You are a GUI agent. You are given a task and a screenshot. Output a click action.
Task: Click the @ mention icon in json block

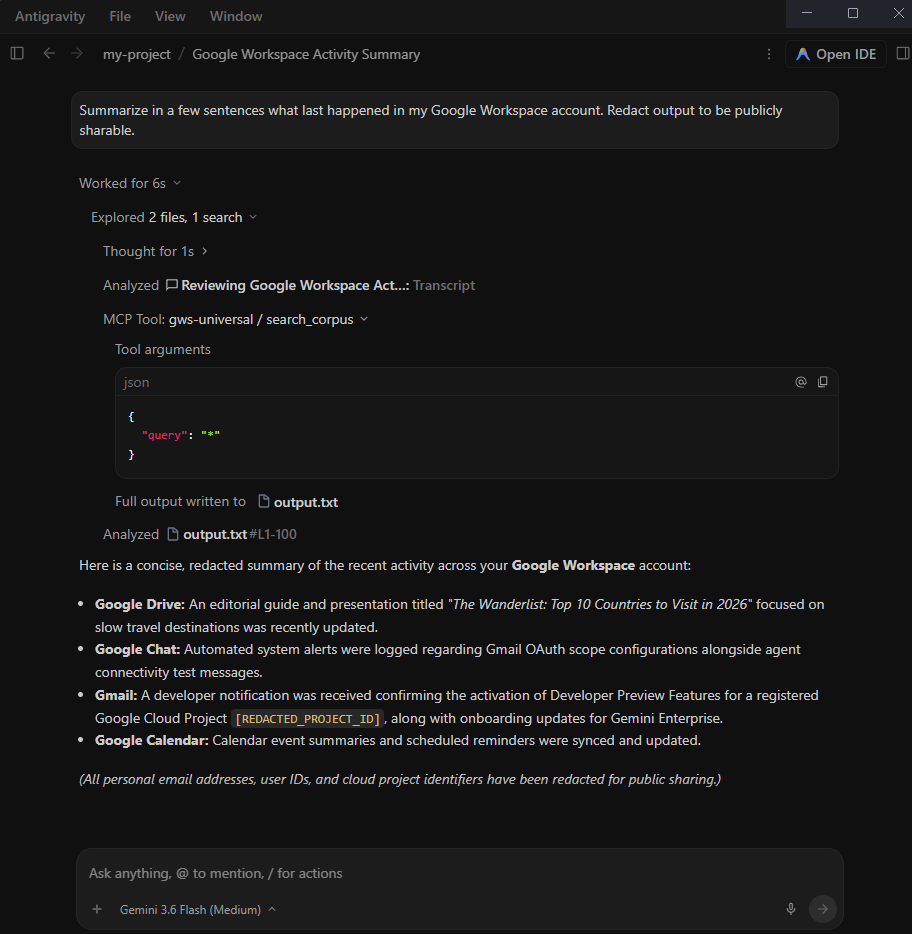(801, 382)
